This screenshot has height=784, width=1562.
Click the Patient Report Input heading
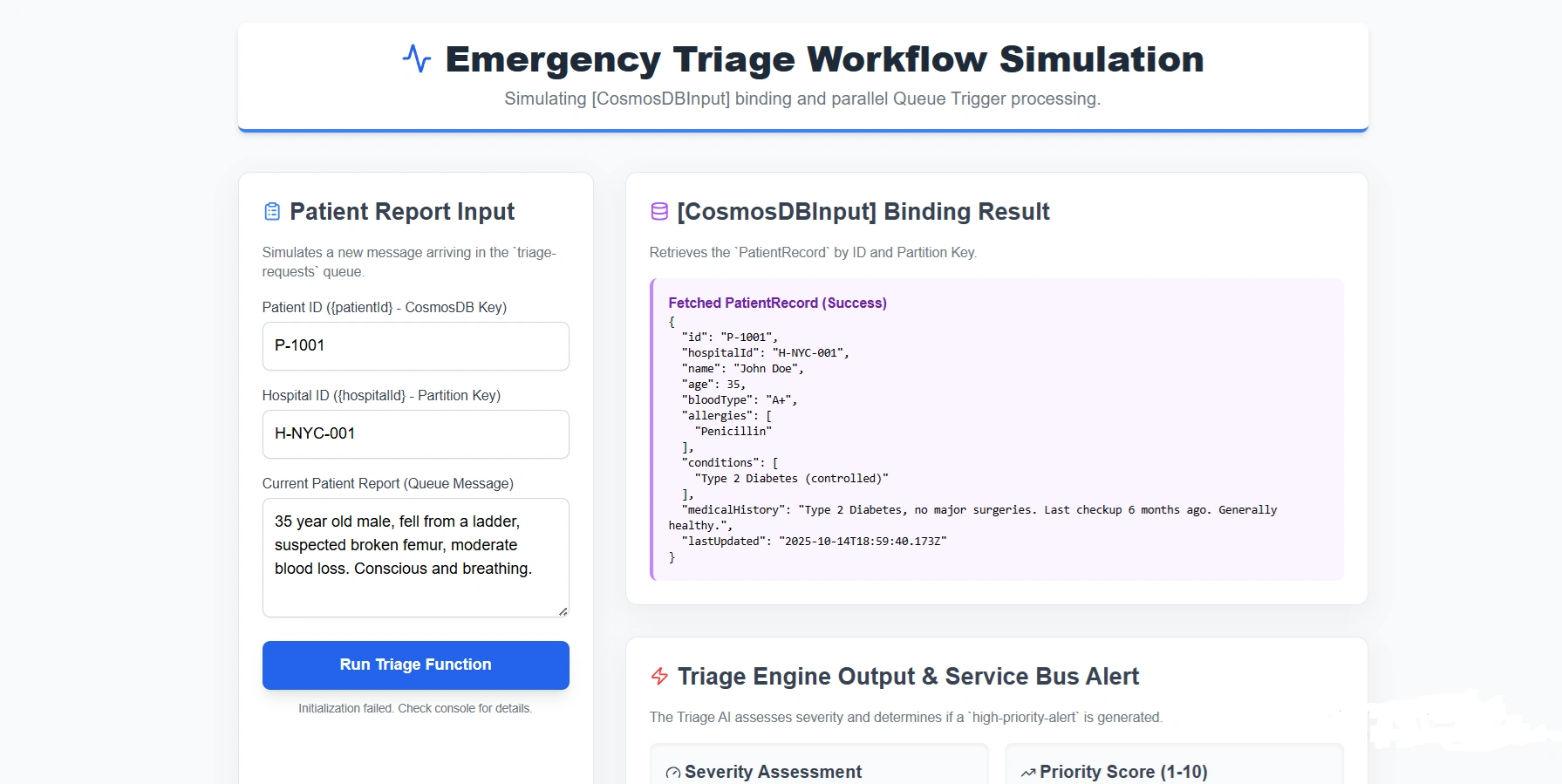tap(402, 212)
